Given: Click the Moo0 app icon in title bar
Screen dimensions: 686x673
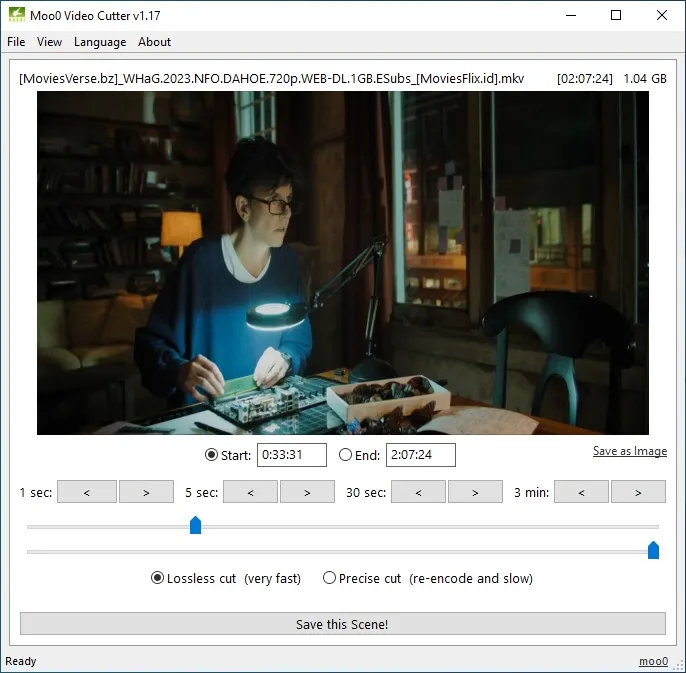Looking at the screenshot, I should 17,15.
